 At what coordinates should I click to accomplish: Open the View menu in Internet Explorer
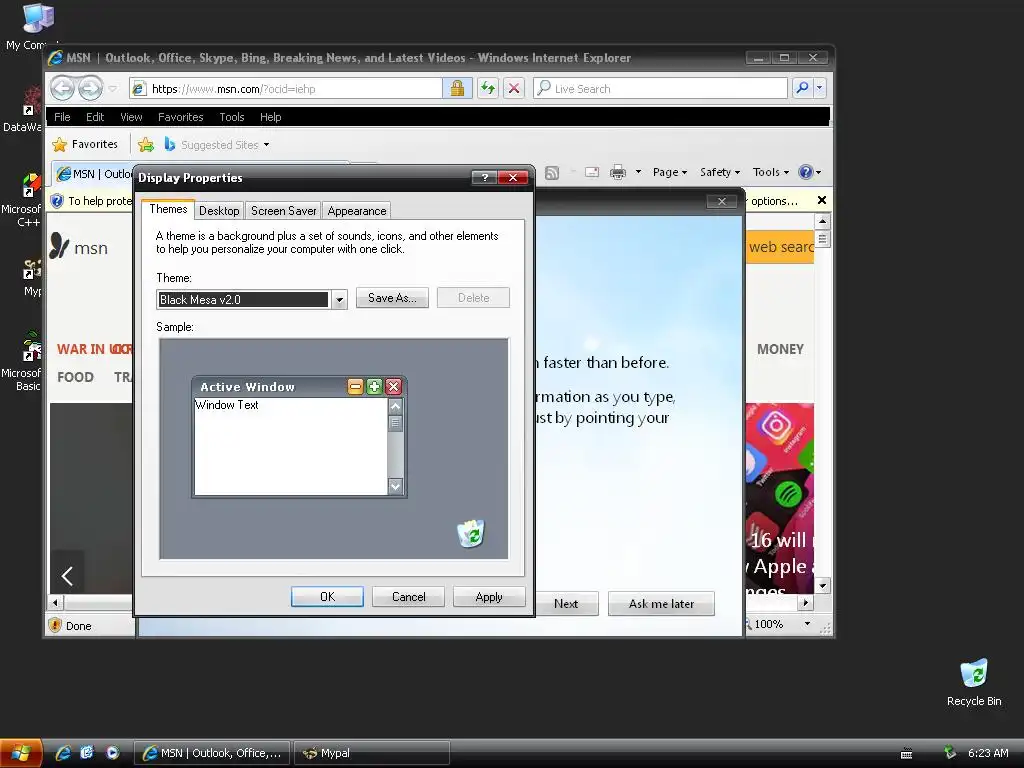pos(131,117)
